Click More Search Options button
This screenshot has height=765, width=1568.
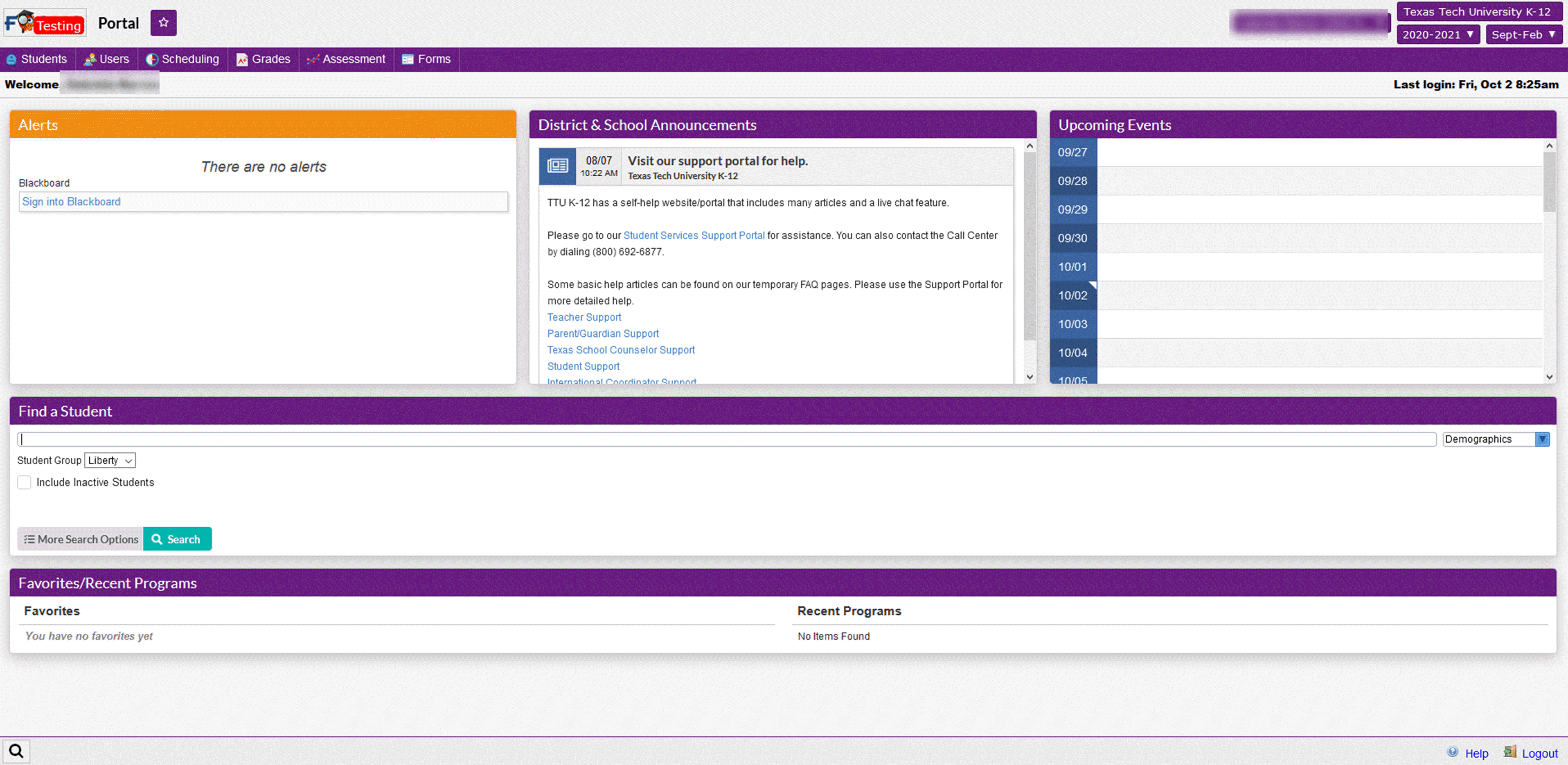(80, 539)
